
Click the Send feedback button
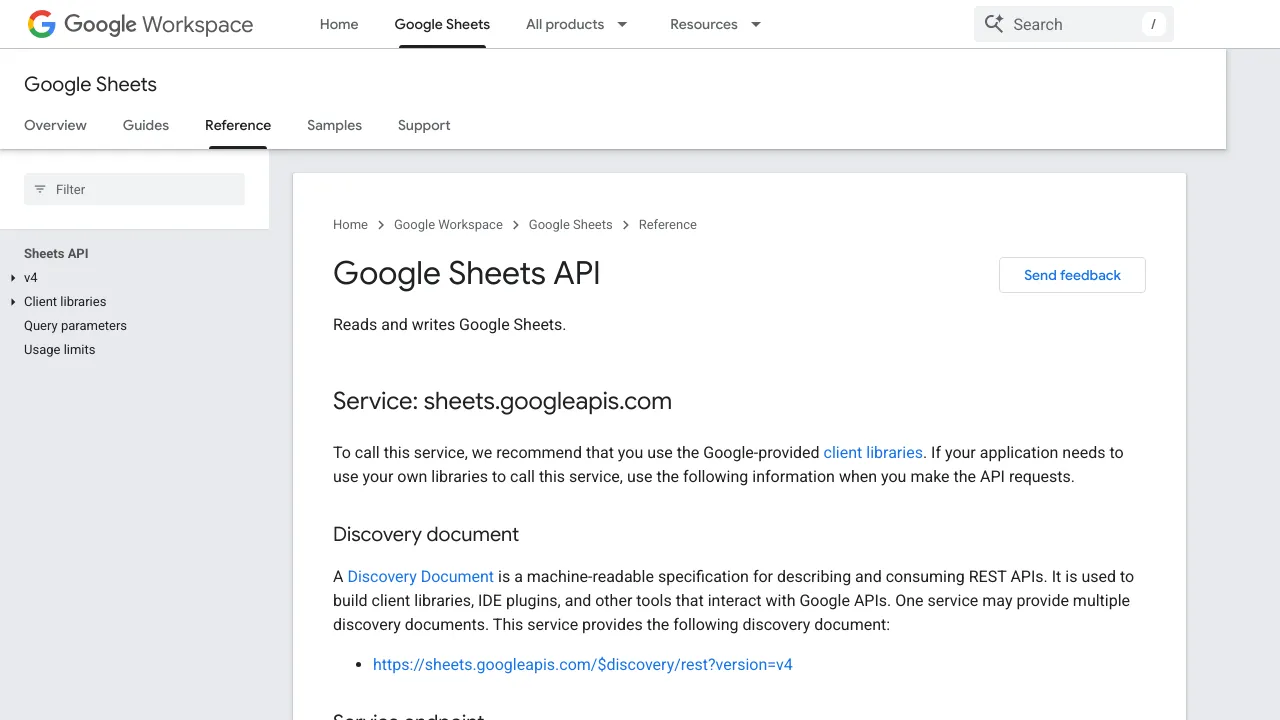click(1072, 275)
